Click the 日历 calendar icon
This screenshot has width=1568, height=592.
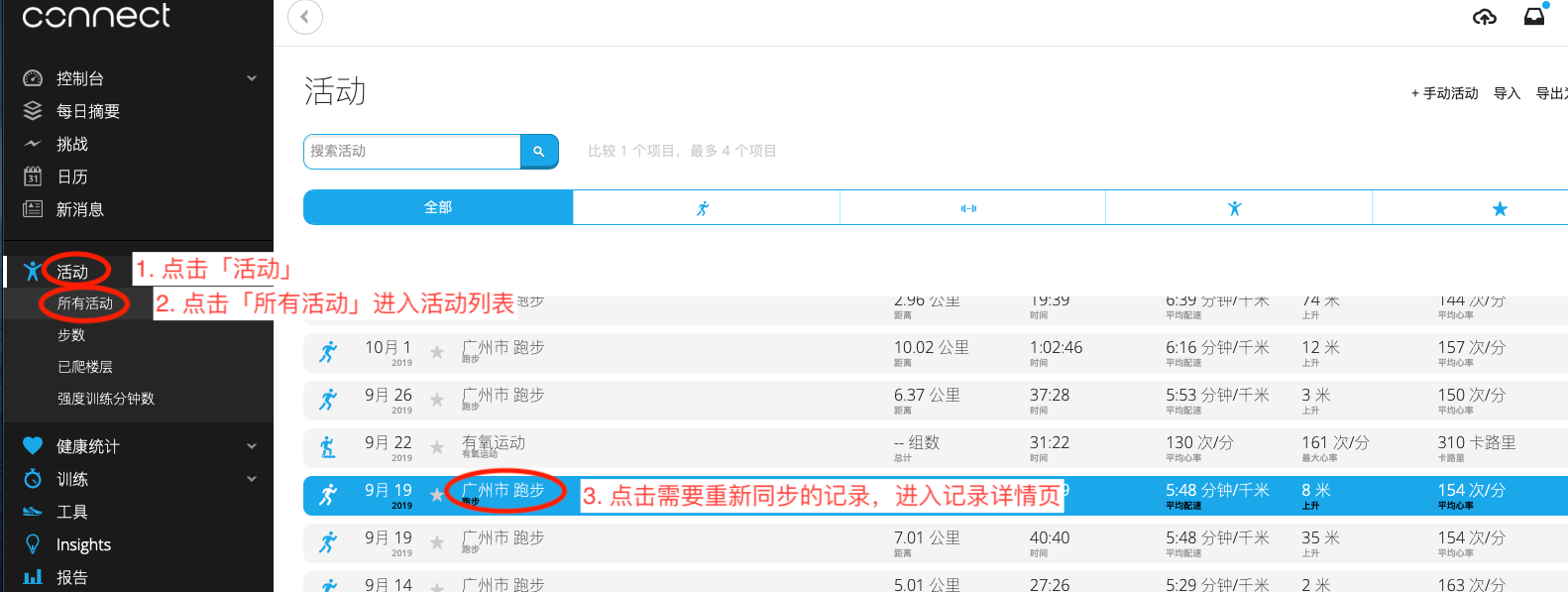click(33, 177)
